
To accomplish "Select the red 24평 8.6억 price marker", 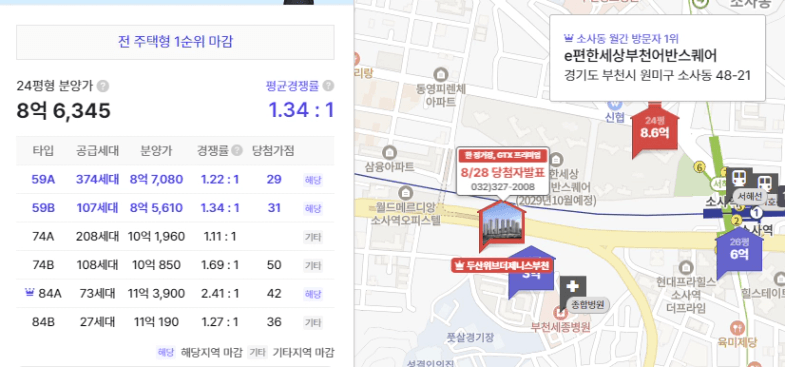I will pos(654,130).
